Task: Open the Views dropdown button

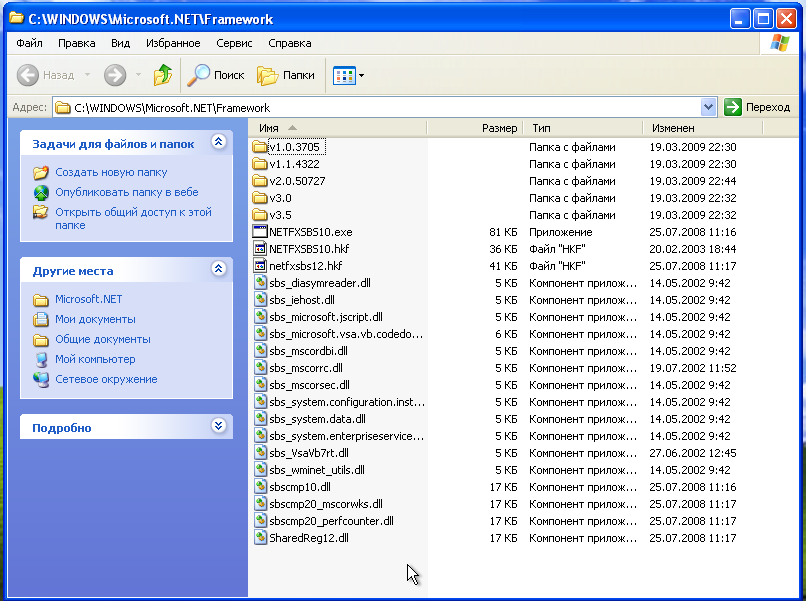Action: coord(349,75)
